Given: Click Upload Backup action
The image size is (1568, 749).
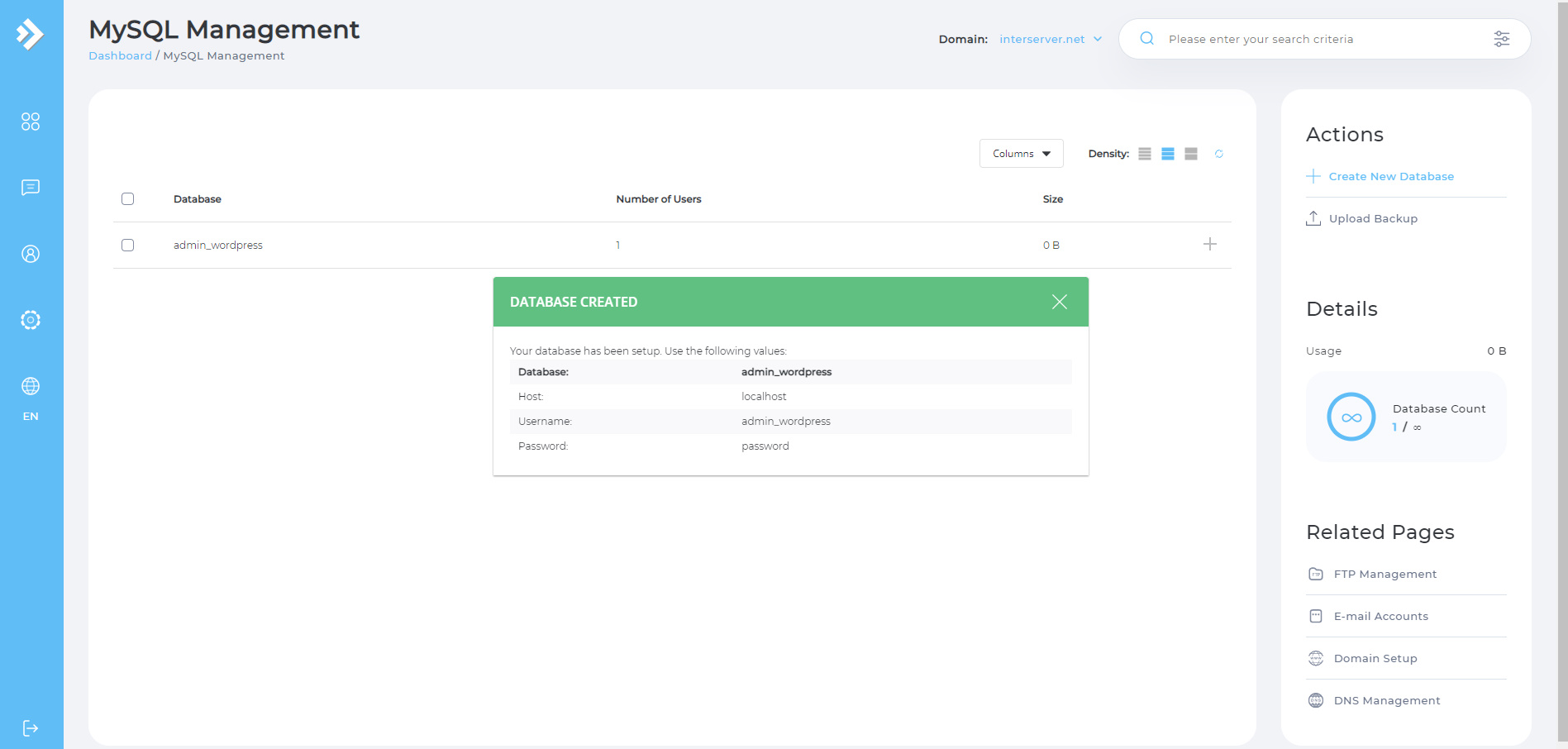Looking at the screenshot, I should (x=1373, y=218).
